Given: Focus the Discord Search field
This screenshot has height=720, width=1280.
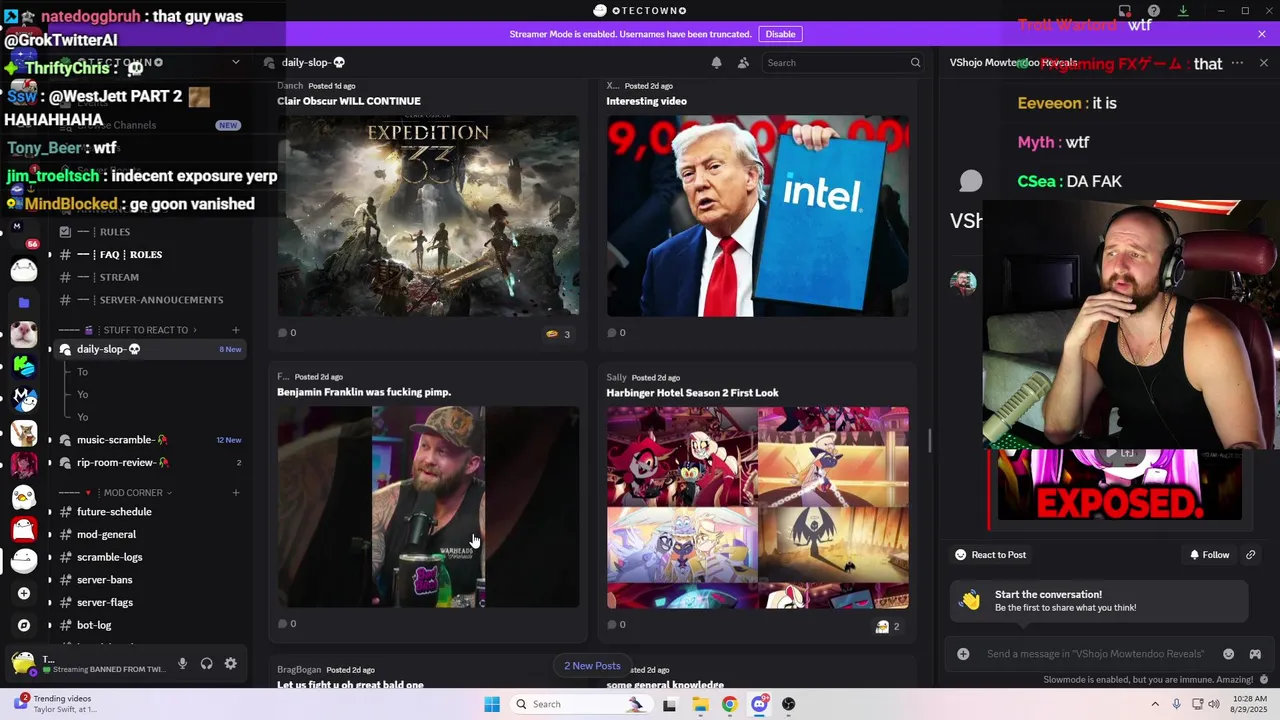Looking at the screenshot, I should pos(843,62).
